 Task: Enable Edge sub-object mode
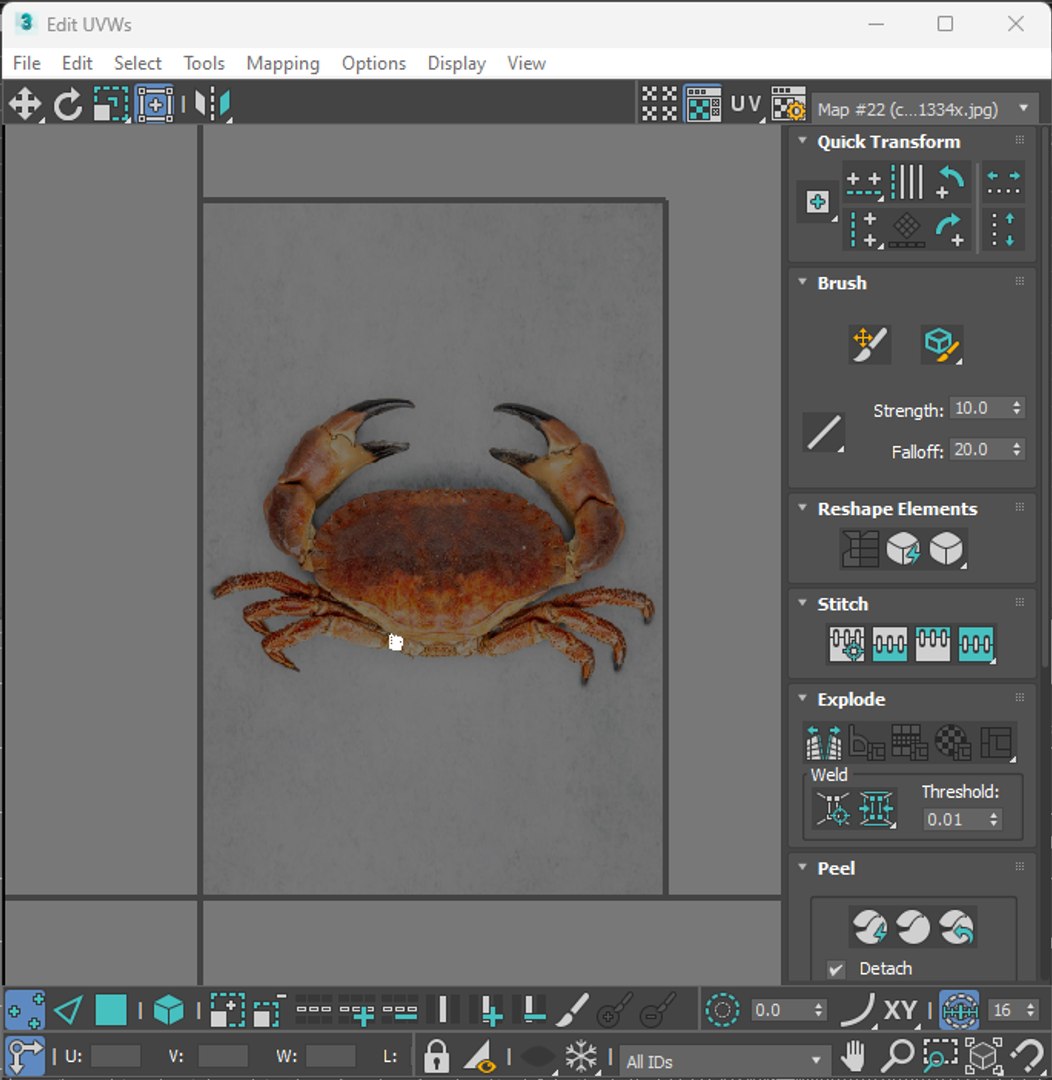[x=68, y=1010]
